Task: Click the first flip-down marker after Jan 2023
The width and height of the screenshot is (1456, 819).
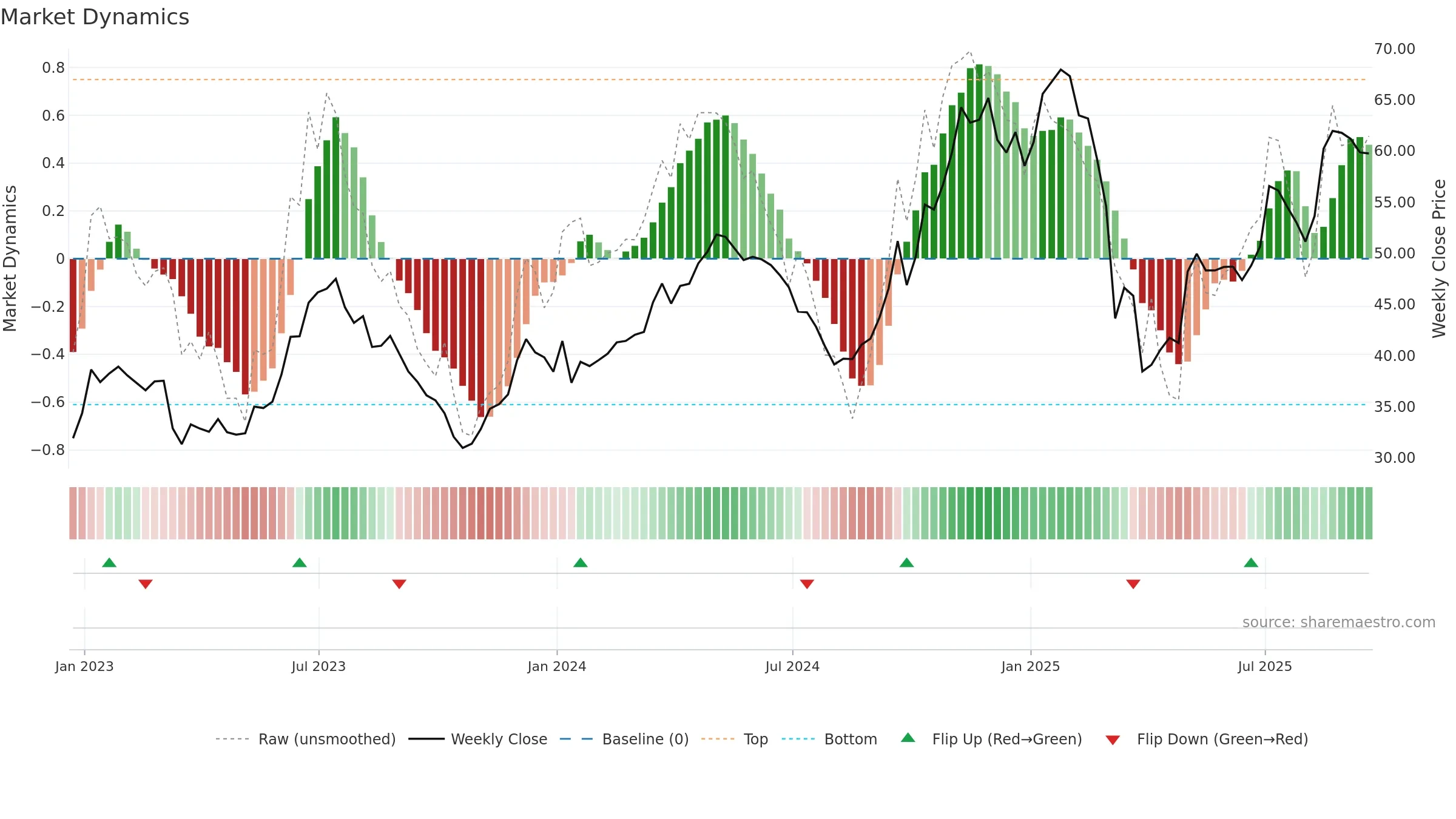Action: (x=146, y=584)
